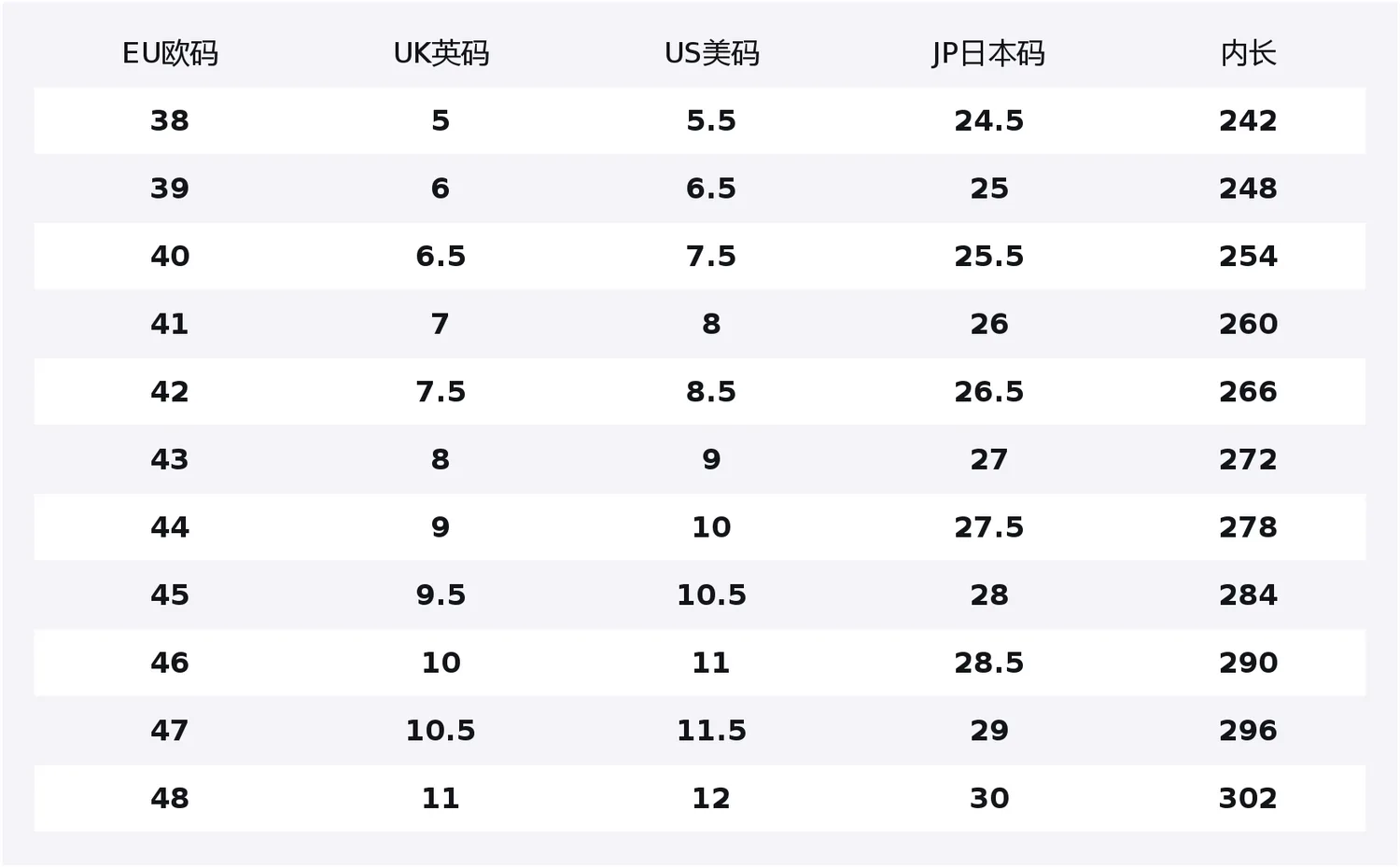This screenshot has width=1400, height=867.
Task: Click UK size 6.5 in row 40
Action: pos(441,256)
